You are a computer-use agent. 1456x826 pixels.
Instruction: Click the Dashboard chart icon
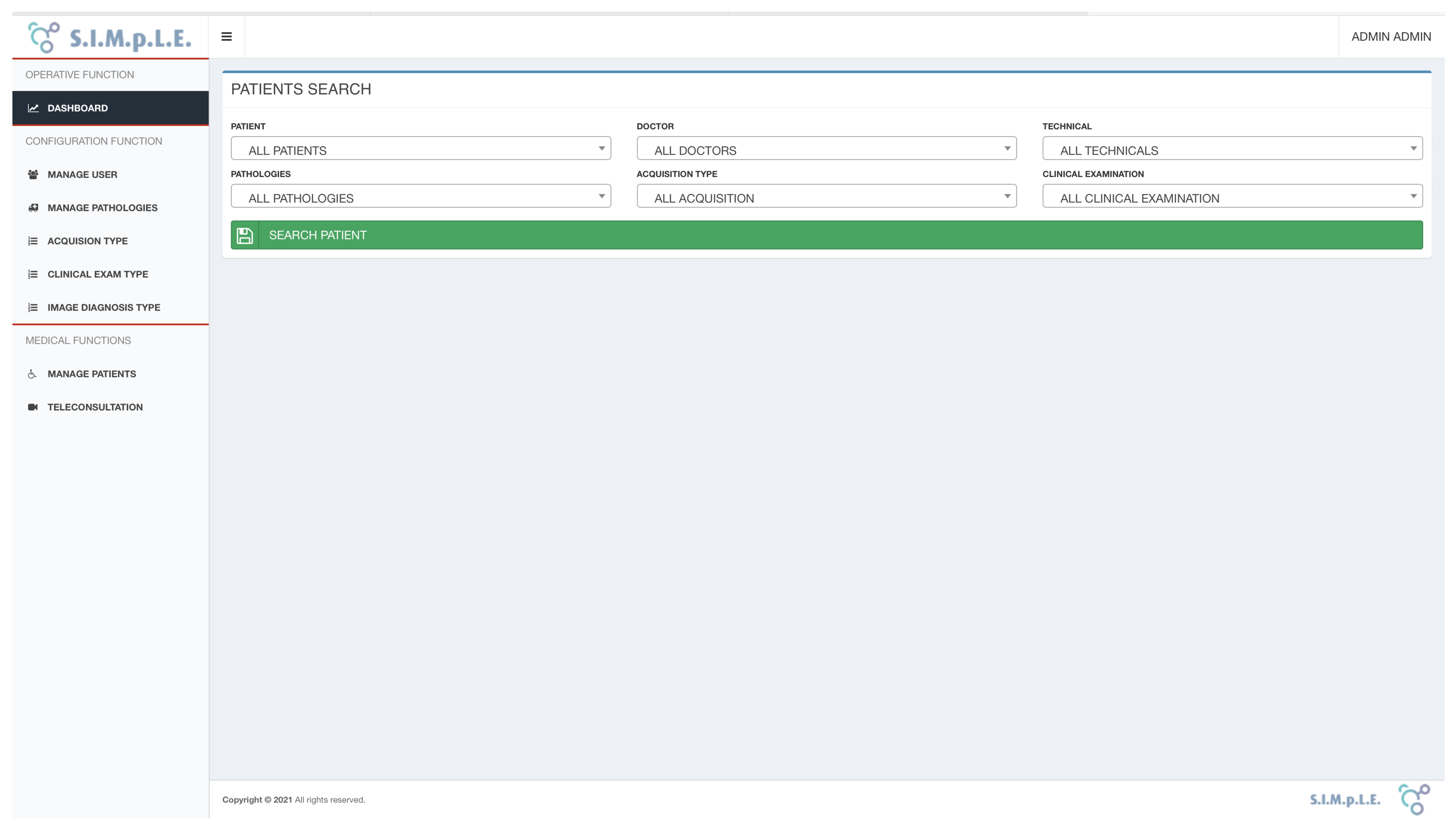tap(33, 108)
